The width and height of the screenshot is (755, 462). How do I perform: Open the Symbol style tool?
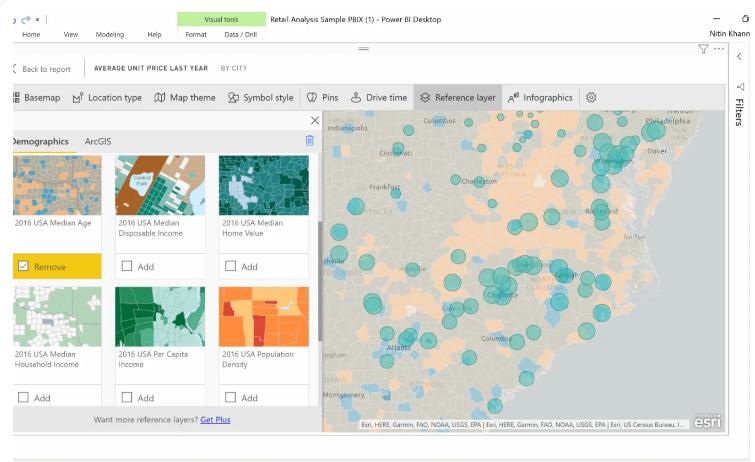[260, 98]
